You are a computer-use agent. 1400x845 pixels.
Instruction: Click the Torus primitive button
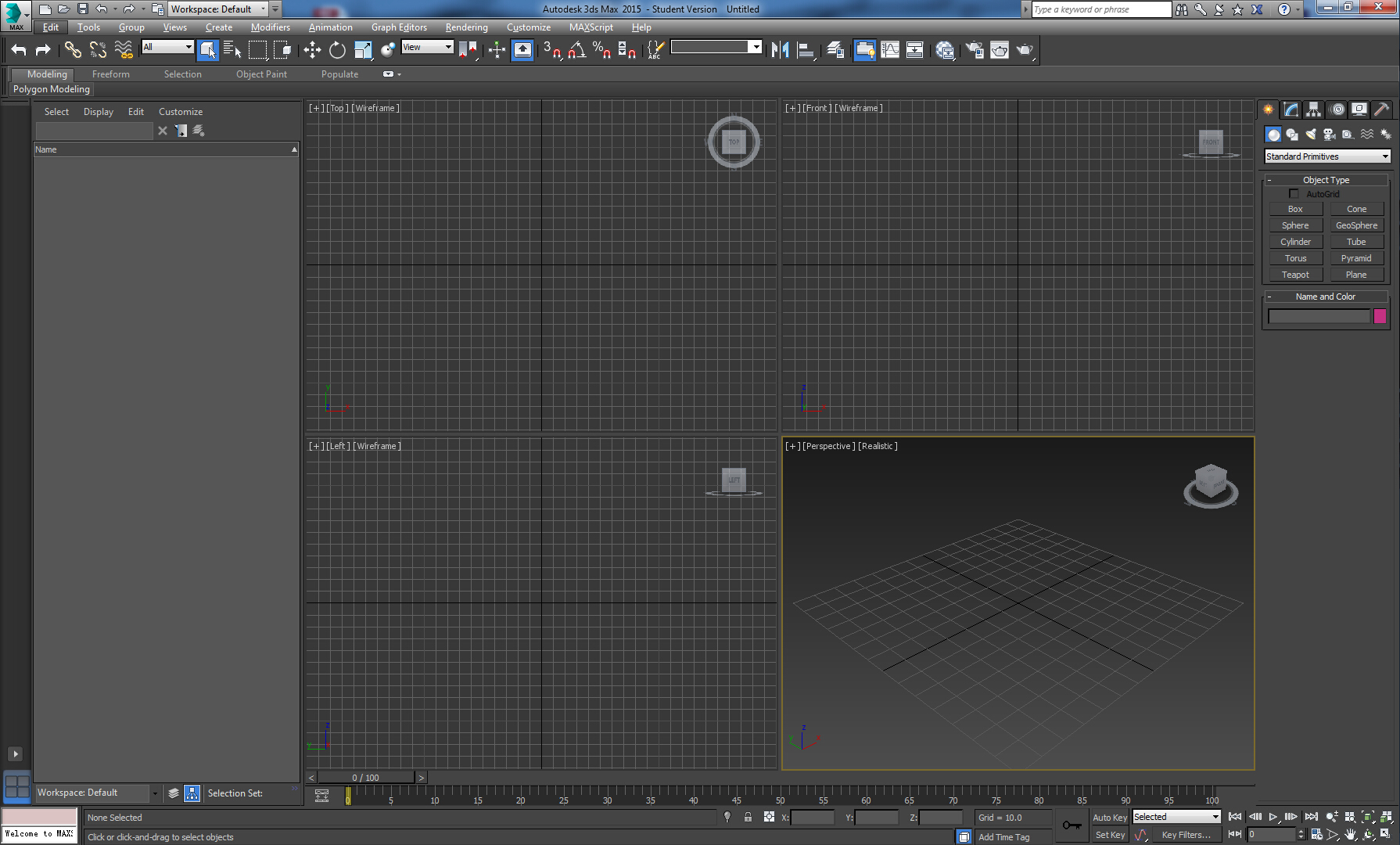pyautogui.click(x=1295, y=258)
